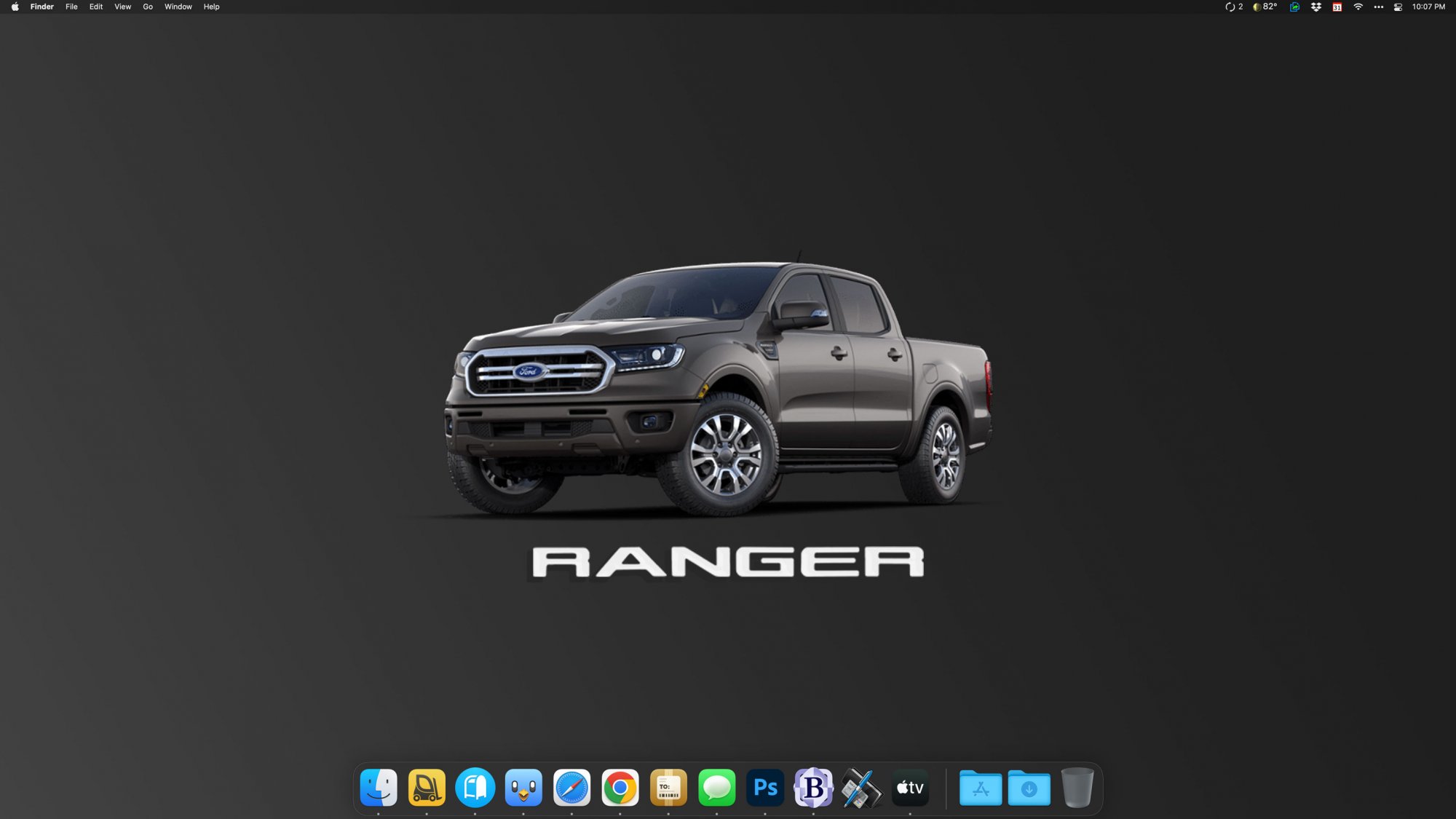Launch Google Chrome from the Dock

pos(620,788)
